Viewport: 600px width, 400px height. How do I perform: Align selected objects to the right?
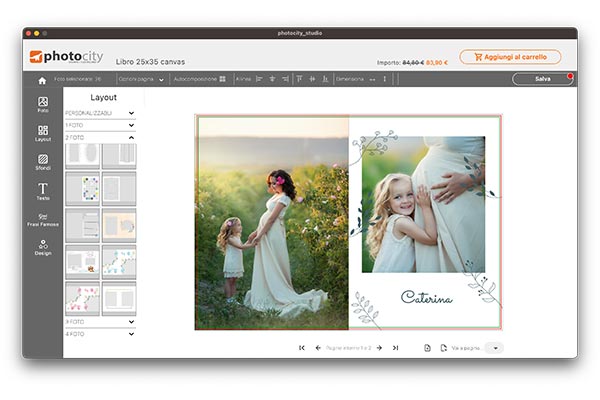[x=285, y=79]
